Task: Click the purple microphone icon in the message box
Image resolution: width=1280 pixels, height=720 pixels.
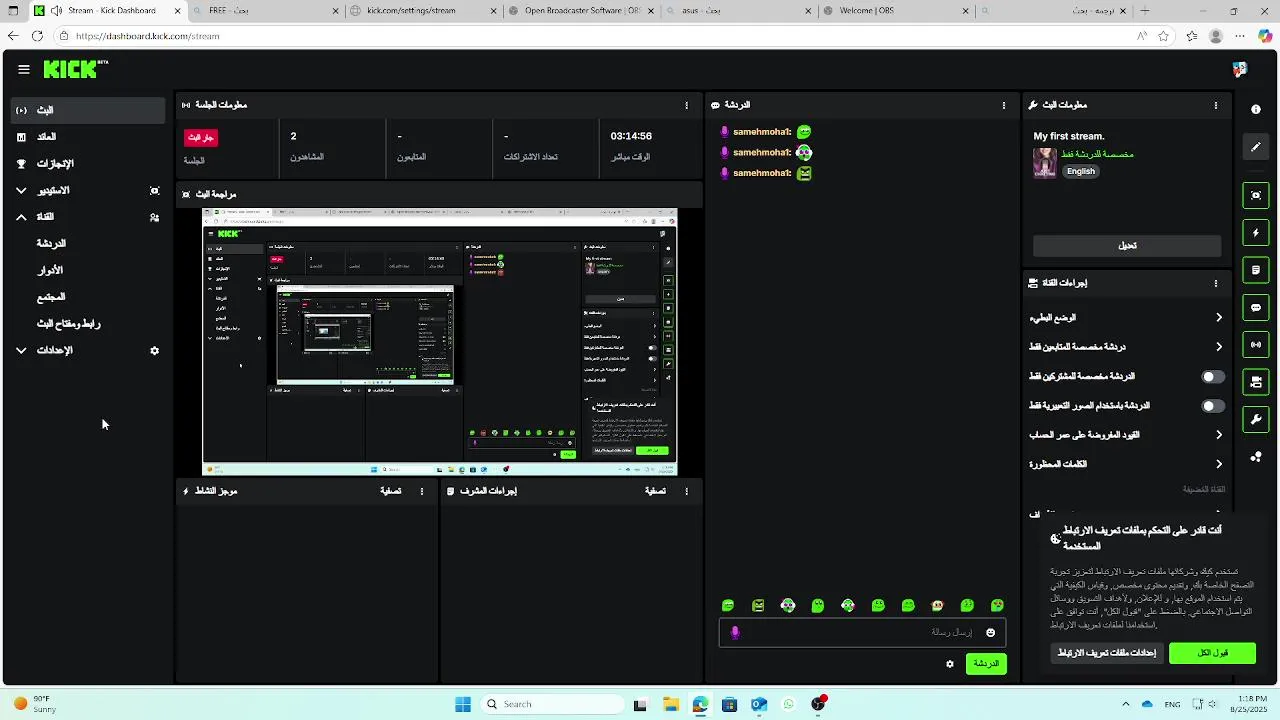Action: click(735, 632)
